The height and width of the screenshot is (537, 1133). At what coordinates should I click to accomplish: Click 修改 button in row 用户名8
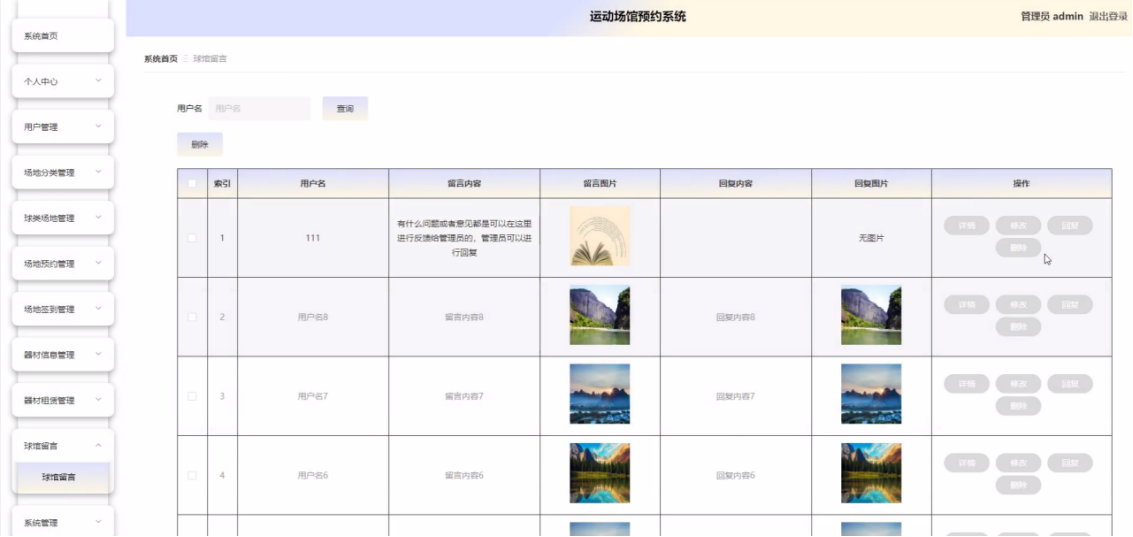[x=1018, y=304]
